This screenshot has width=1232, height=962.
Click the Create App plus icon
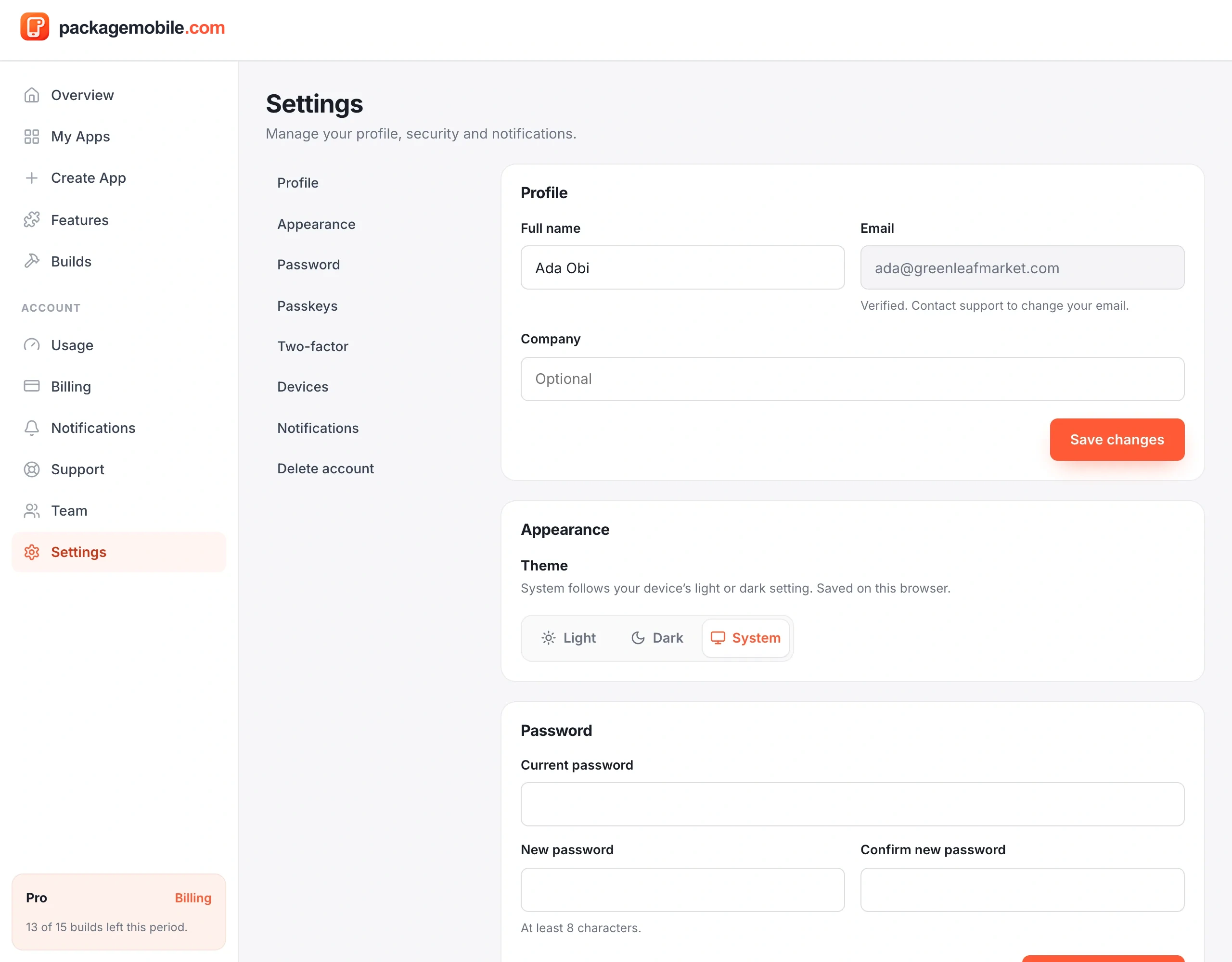point(32,177)
